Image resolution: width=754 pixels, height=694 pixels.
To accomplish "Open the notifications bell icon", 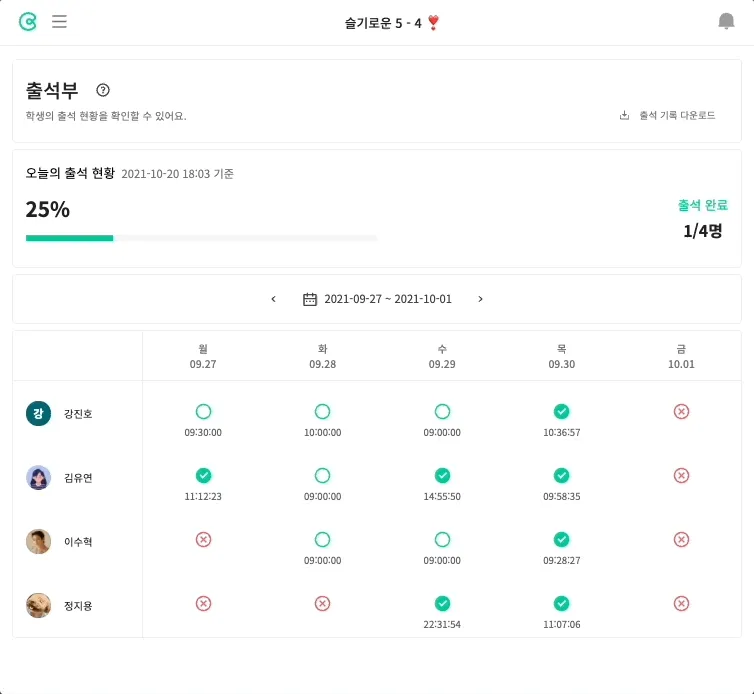I will 726,21.
